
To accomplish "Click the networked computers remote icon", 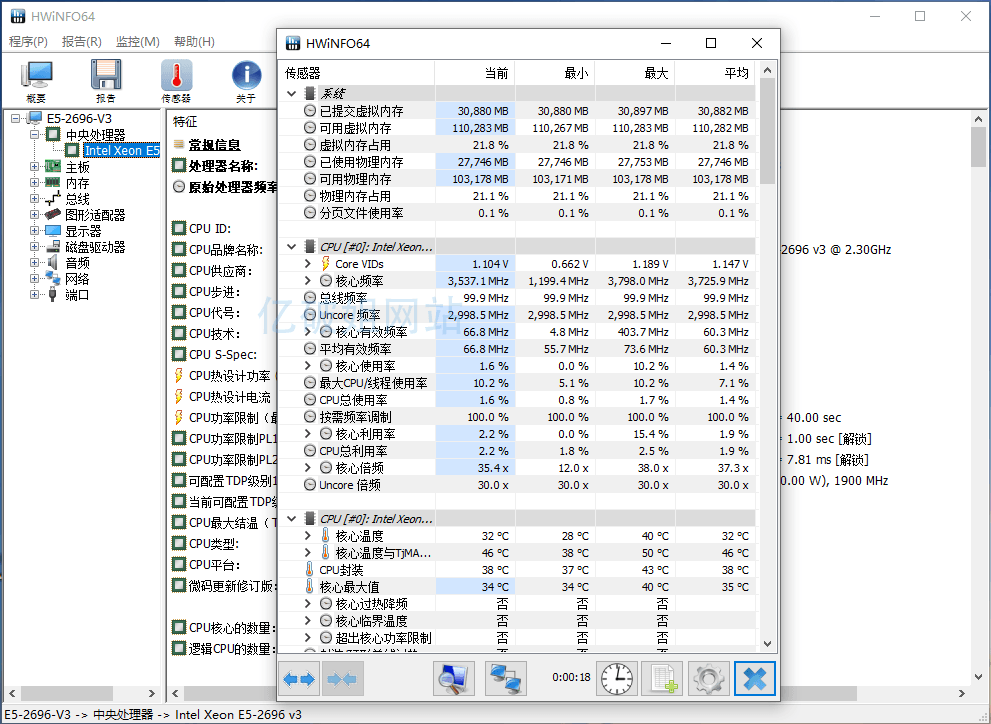I will point(506,679).
